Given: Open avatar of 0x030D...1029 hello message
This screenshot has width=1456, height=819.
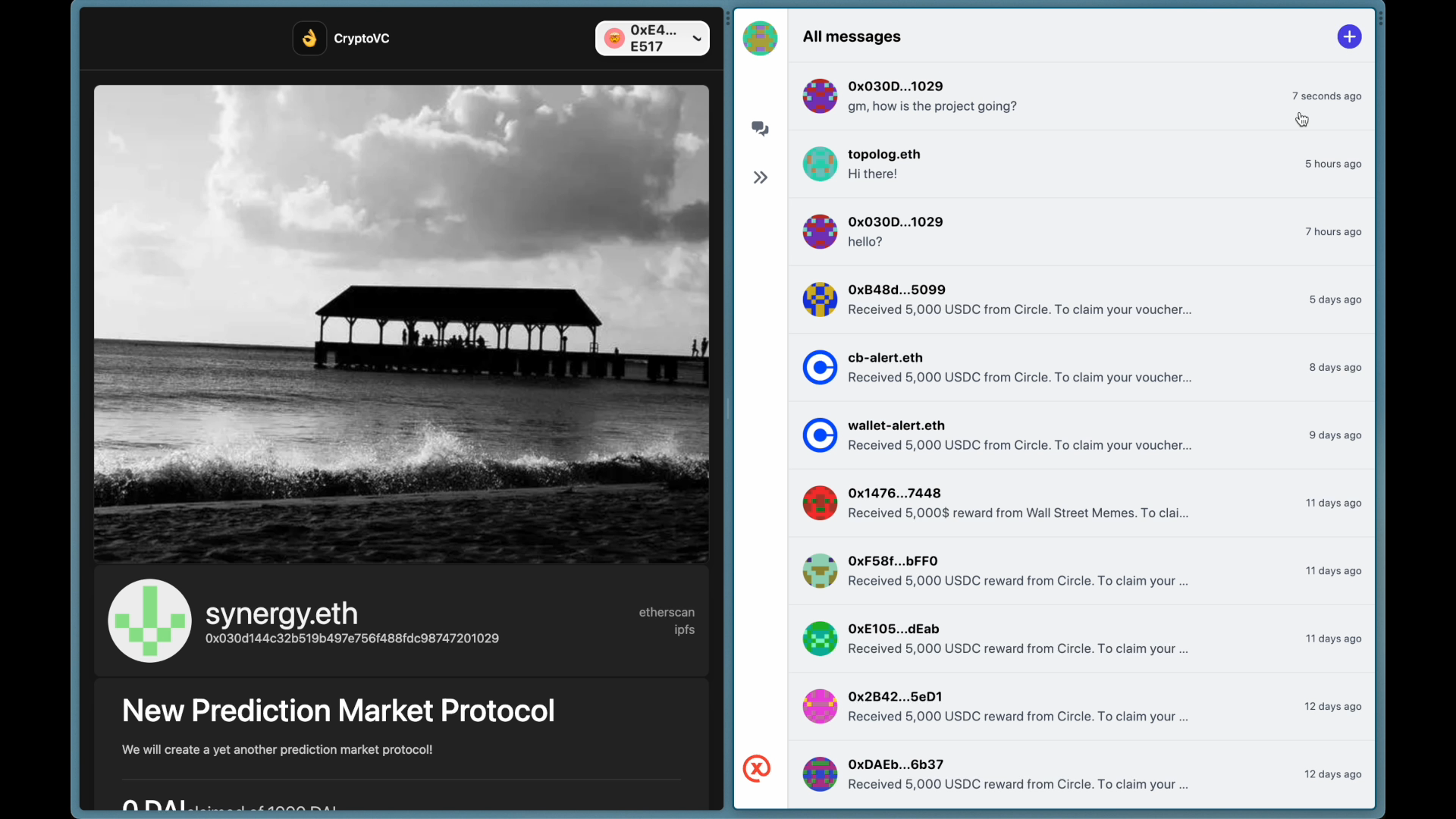Looking at the screenshot, I should (820, 231).
